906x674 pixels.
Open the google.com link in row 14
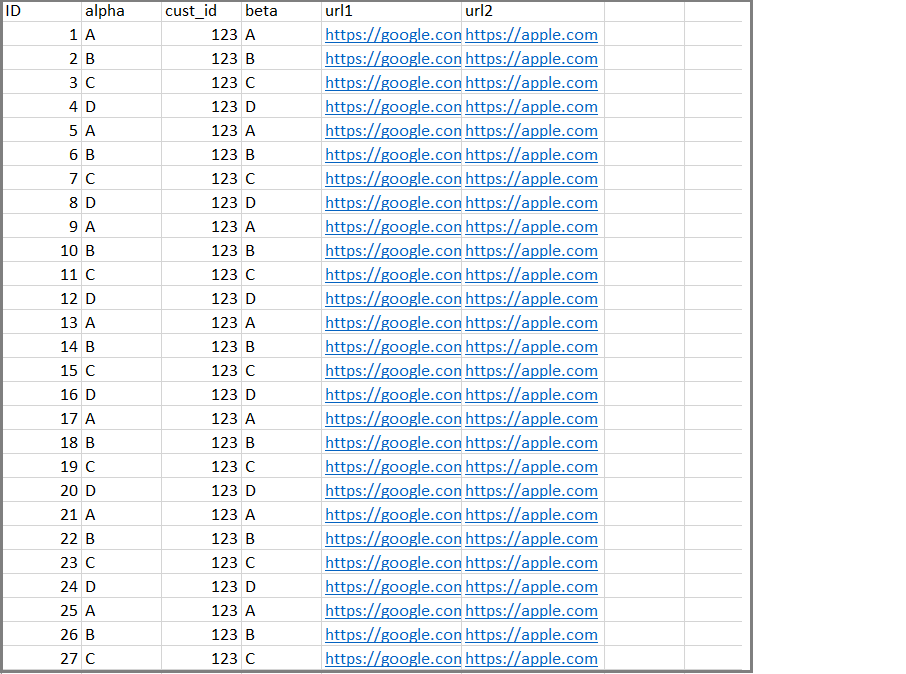click(393, 347)
